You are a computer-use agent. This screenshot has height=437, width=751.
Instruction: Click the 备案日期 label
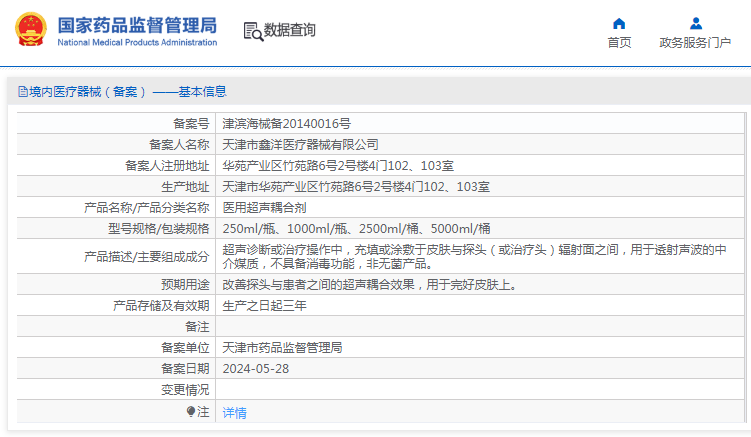coord(185,369)
